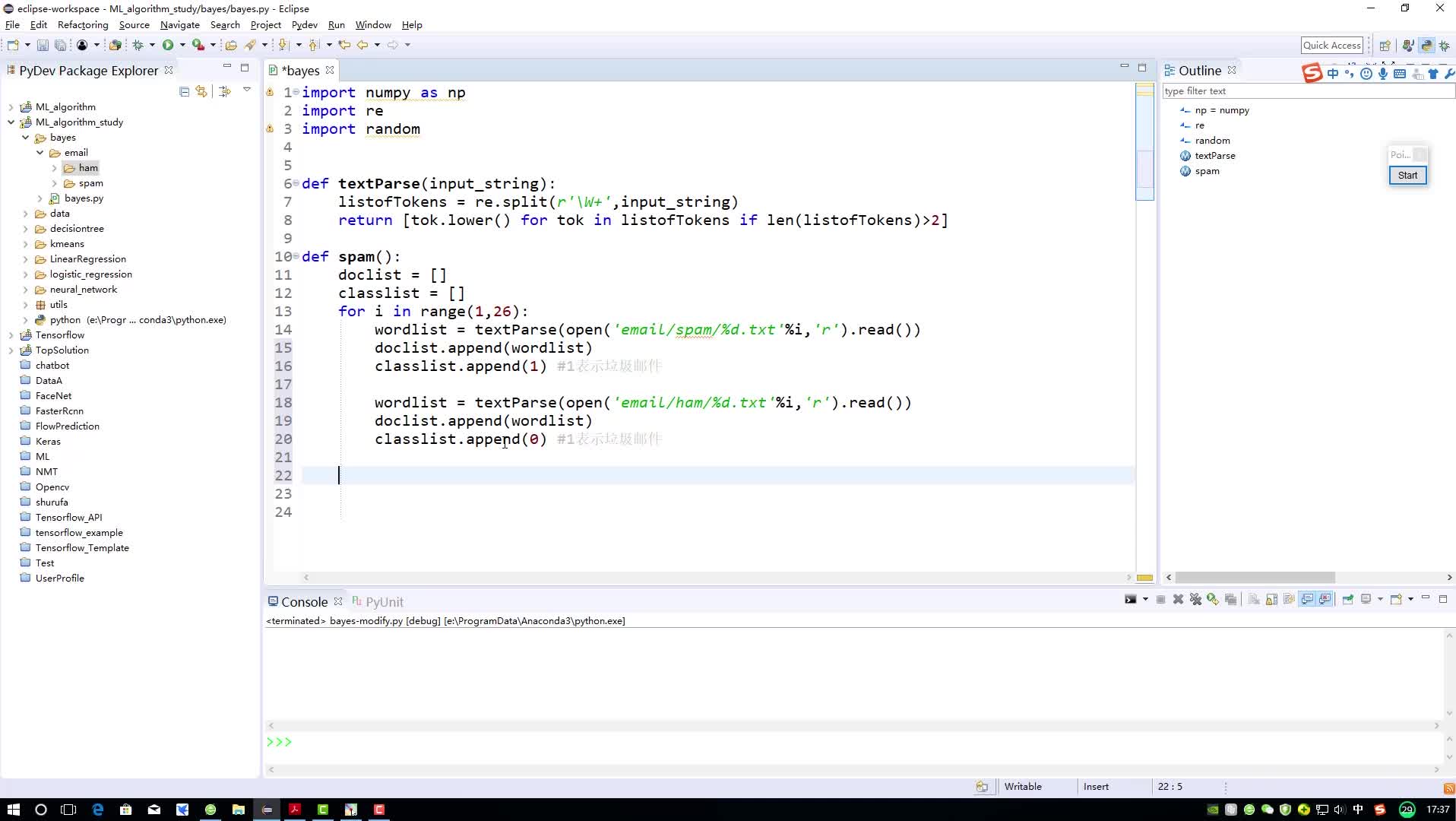Fold the textParse function at line 6
This screenshot has width=1456, height=821.
(296, 183)
